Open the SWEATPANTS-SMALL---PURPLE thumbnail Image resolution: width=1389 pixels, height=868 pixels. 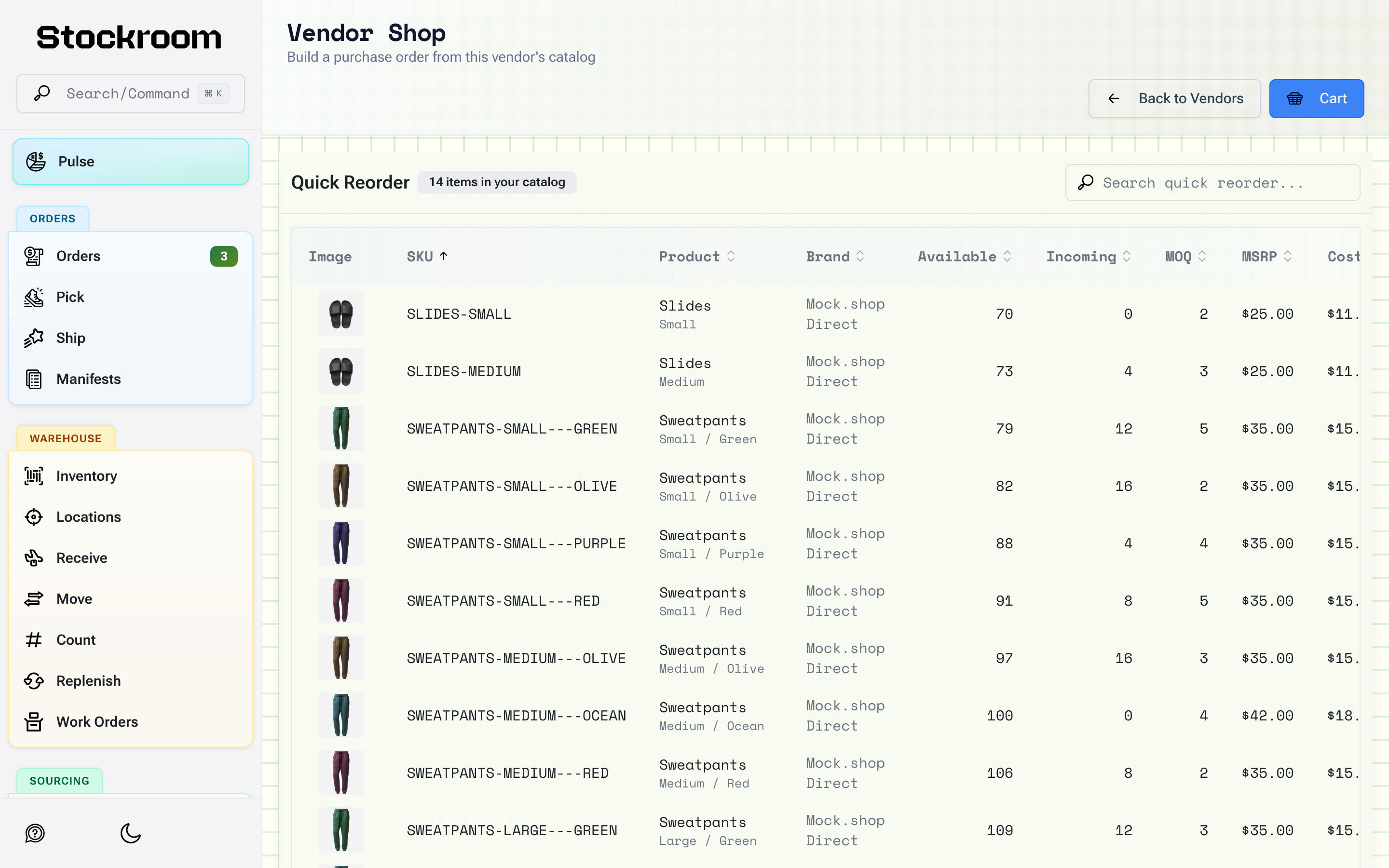[x=341, y=543]
